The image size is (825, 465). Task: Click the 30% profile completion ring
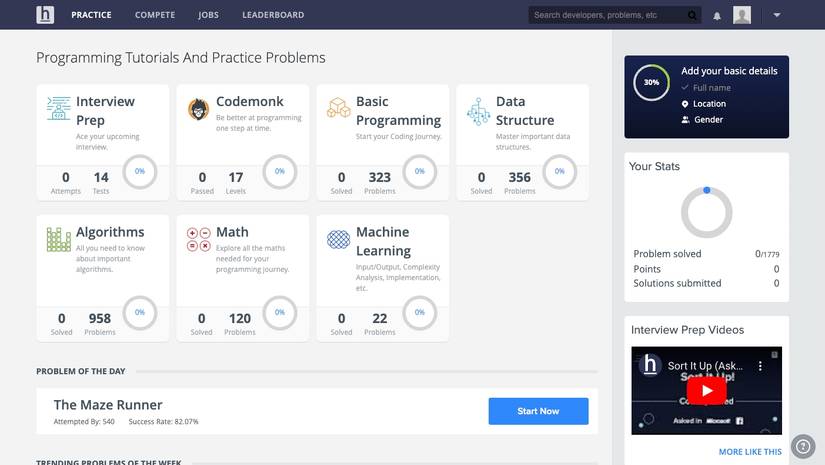click(651, 83)
